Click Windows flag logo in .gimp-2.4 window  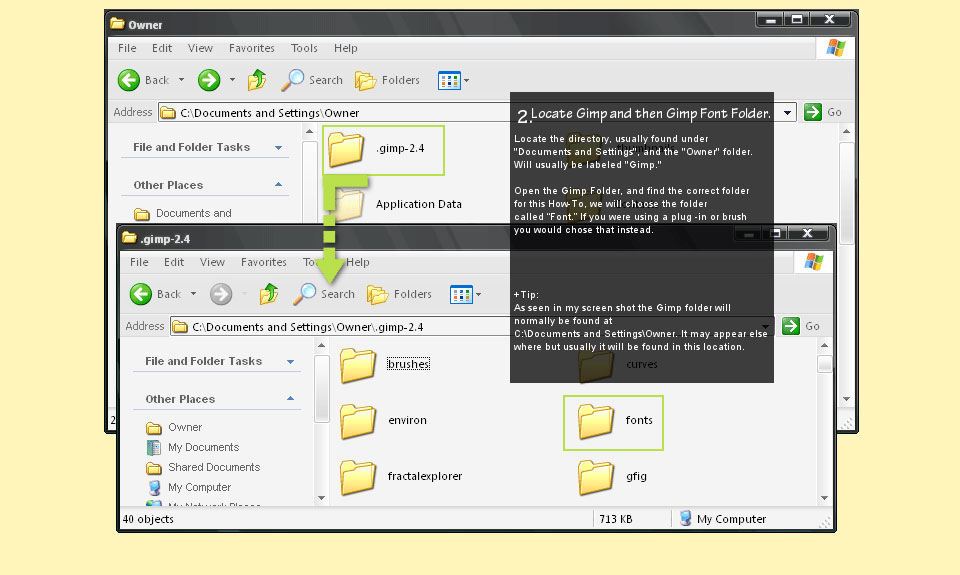pos(814,261)
